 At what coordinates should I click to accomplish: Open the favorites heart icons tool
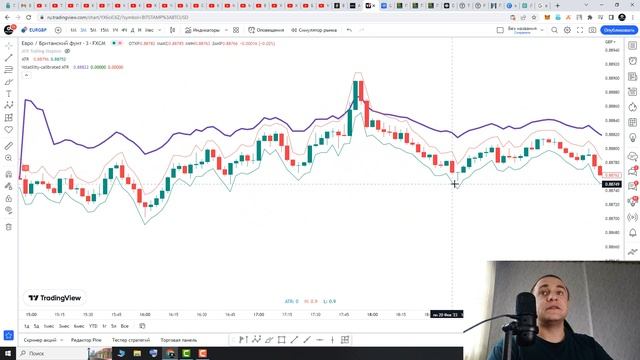click(x=9, y=129)
